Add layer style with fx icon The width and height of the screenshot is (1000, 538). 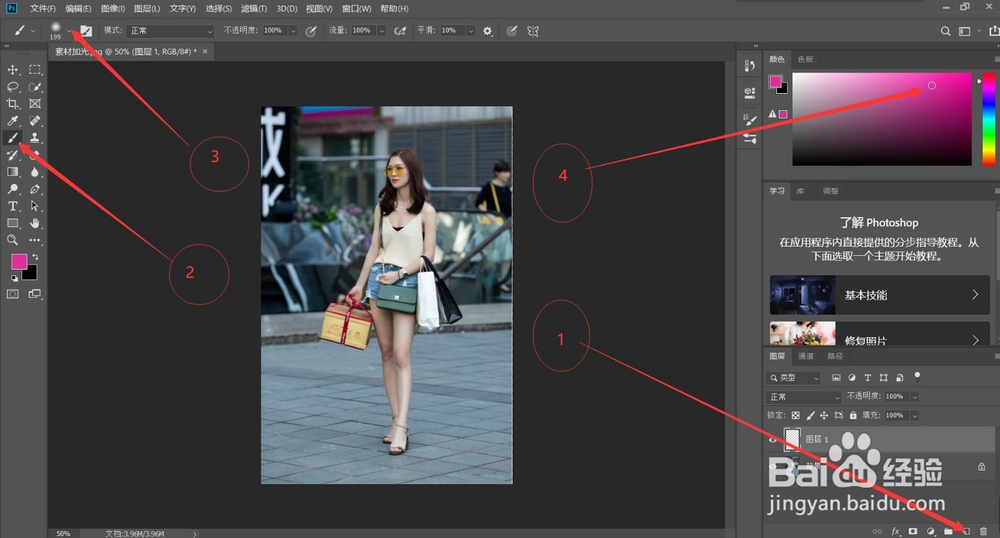pyautogui.click(x=896, y=531)
